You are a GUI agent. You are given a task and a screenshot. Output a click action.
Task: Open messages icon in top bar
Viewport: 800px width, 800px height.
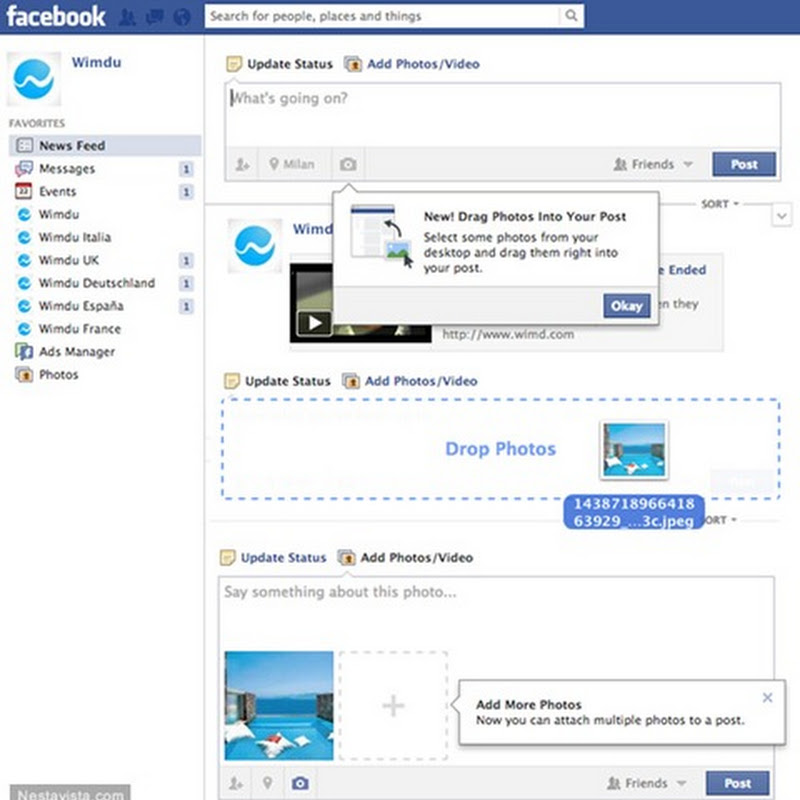[x=155, y=17]
